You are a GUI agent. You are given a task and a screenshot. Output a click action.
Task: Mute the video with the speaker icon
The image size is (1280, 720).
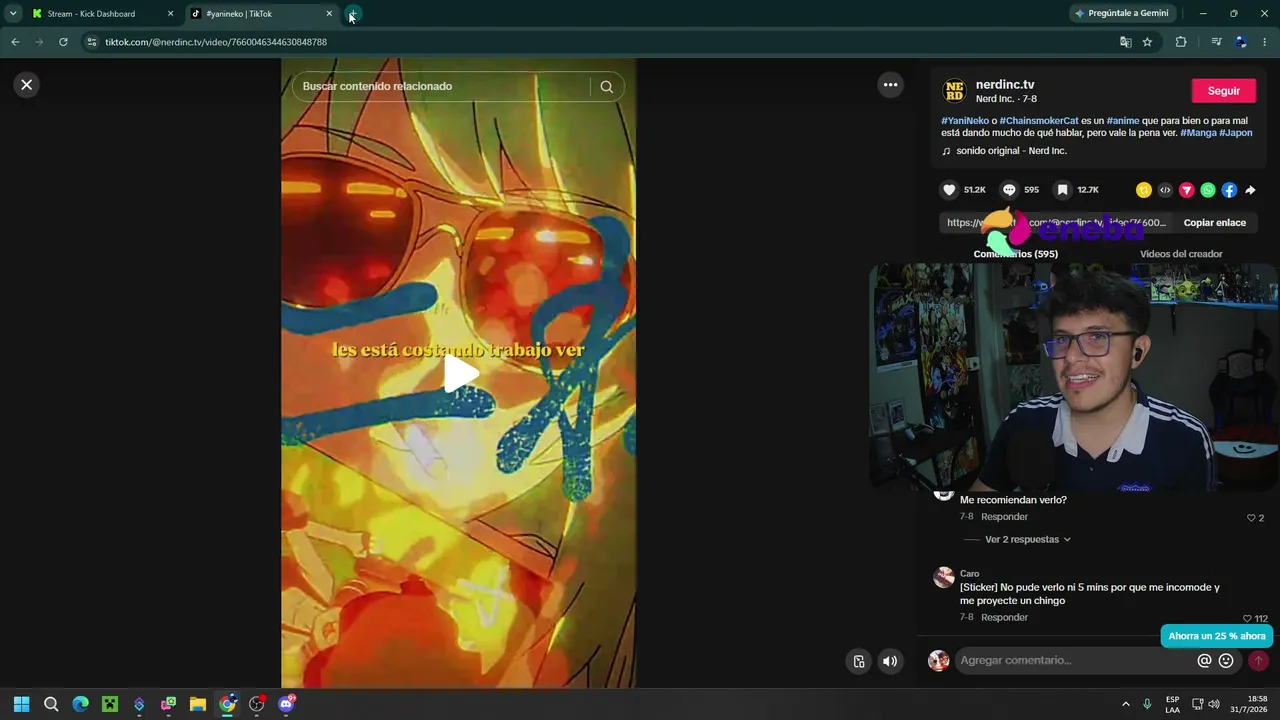click(890, 661)
